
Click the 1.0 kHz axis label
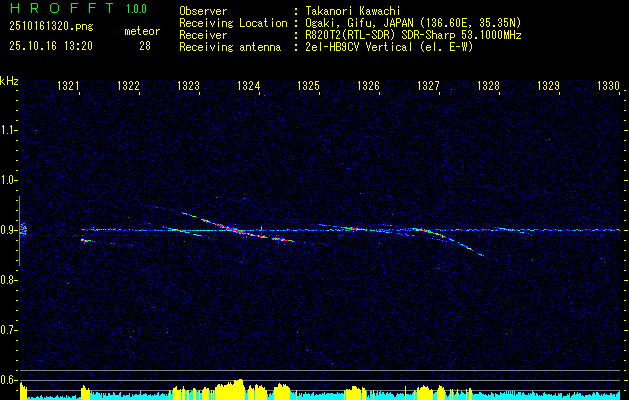pyautogui.click(x=8, y=180)
